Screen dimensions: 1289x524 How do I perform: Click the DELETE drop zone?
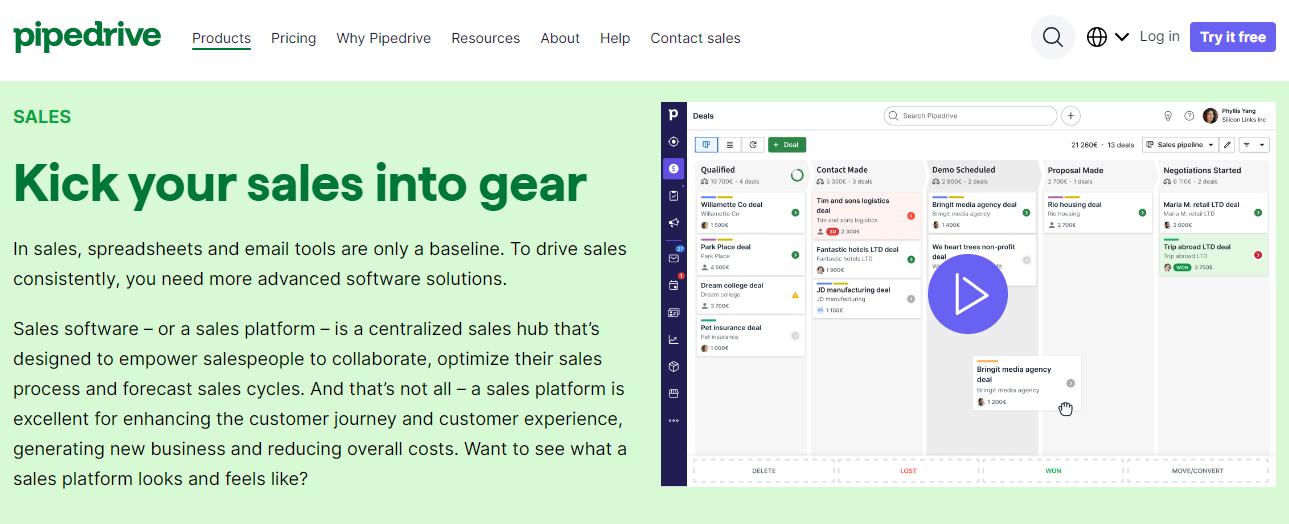pos(763,470)
